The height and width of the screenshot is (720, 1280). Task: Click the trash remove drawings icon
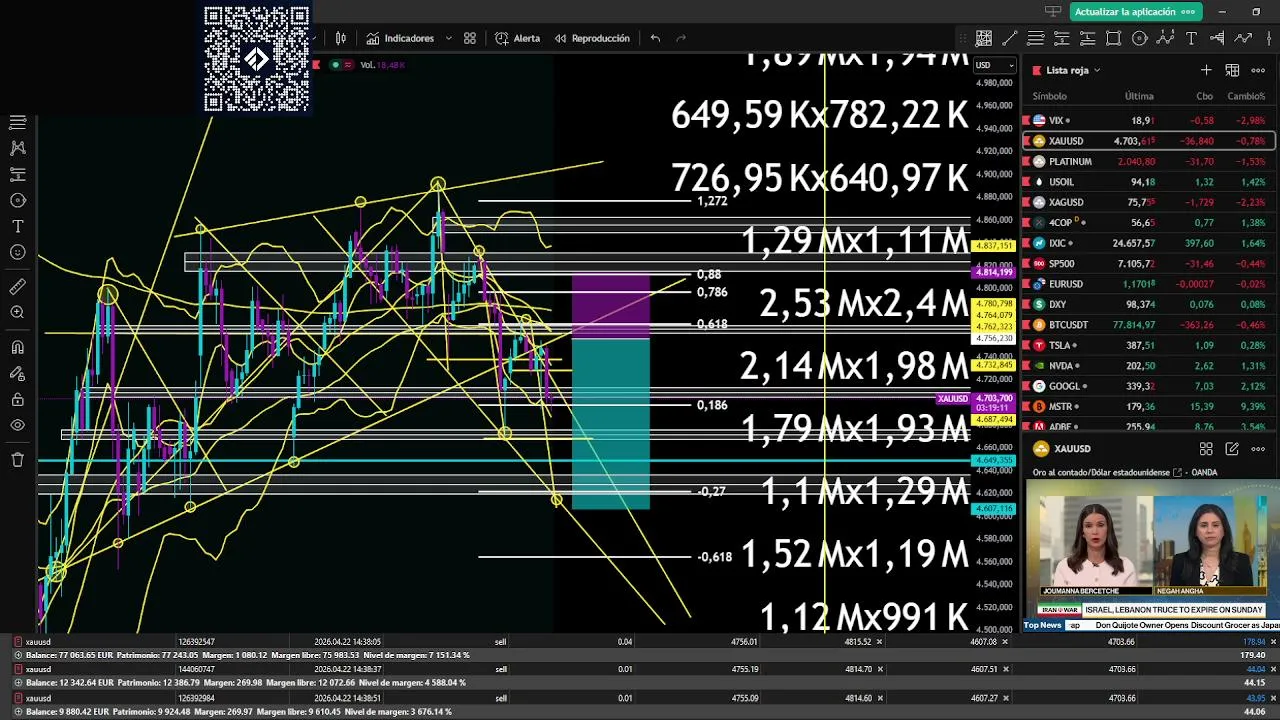pos(17,460)
